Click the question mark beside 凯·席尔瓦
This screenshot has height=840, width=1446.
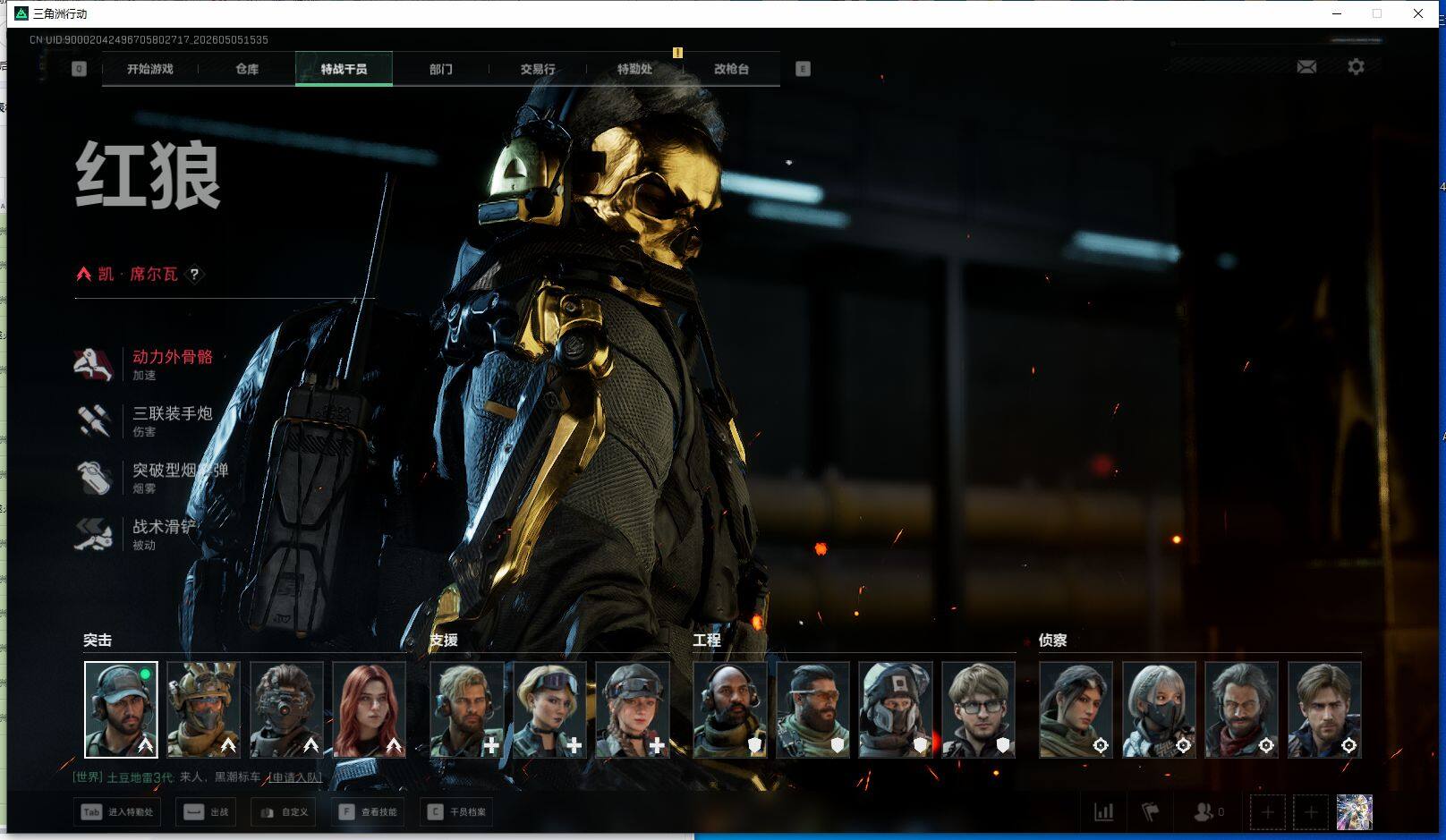tap(194, 275)
